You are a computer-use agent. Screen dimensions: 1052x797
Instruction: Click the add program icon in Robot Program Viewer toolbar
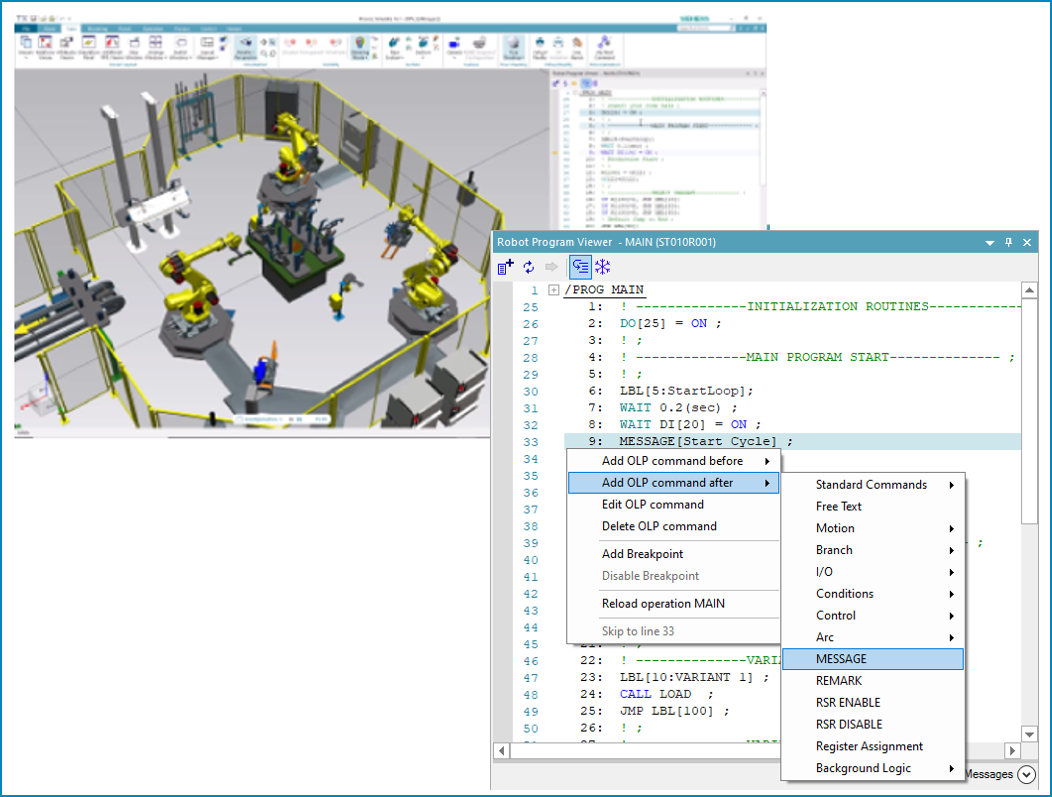click(506, 267)
